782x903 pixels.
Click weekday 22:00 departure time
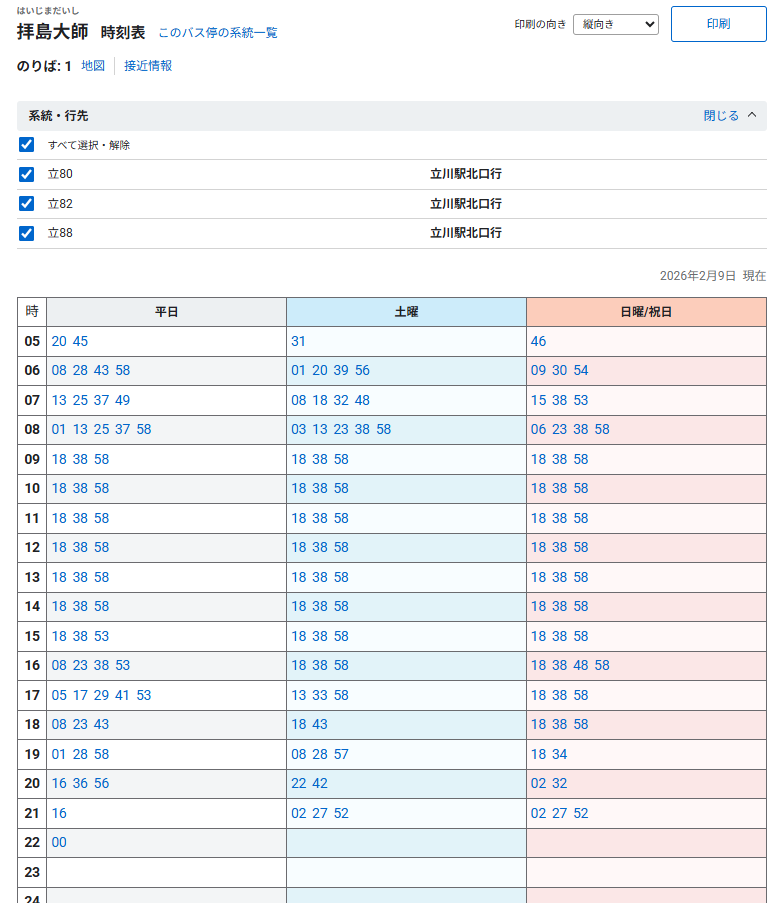[x=59, y=843]
